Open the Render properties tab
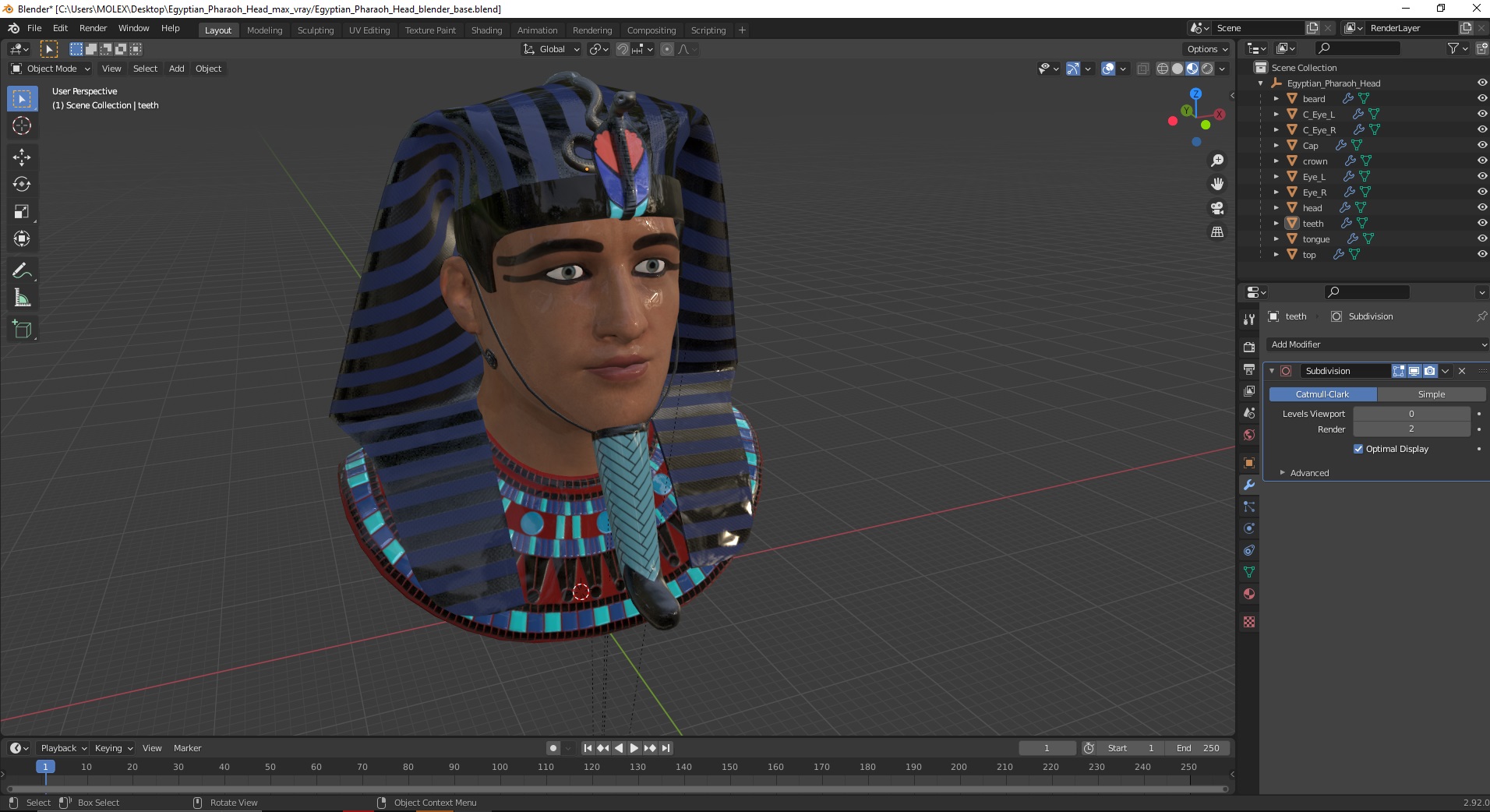Image resolution: width=1490 pixels, height=812 pixels. coord(1249,348)
